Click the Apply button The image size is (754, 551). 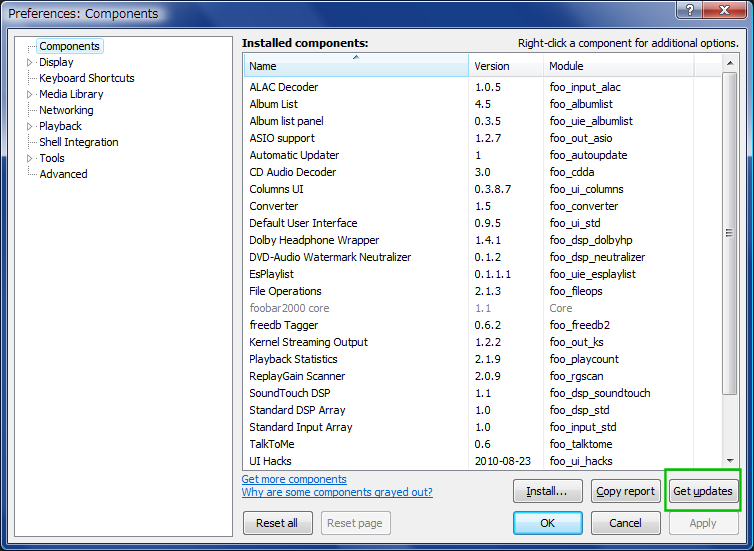[x=703, y=523]
